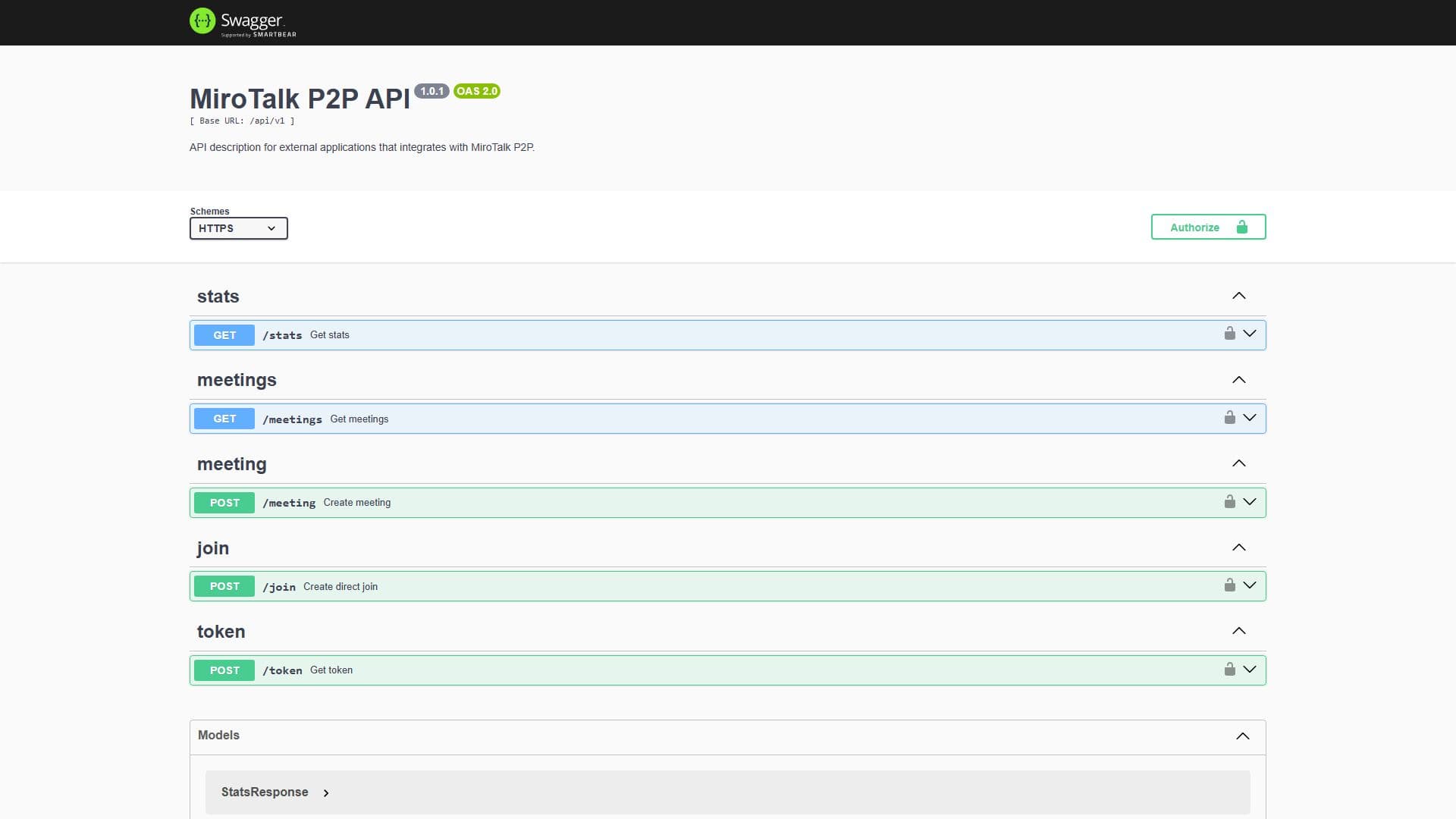The image size is (1456, 819).
Task: Open the token tag heading
Action: (x=221, y=632)
